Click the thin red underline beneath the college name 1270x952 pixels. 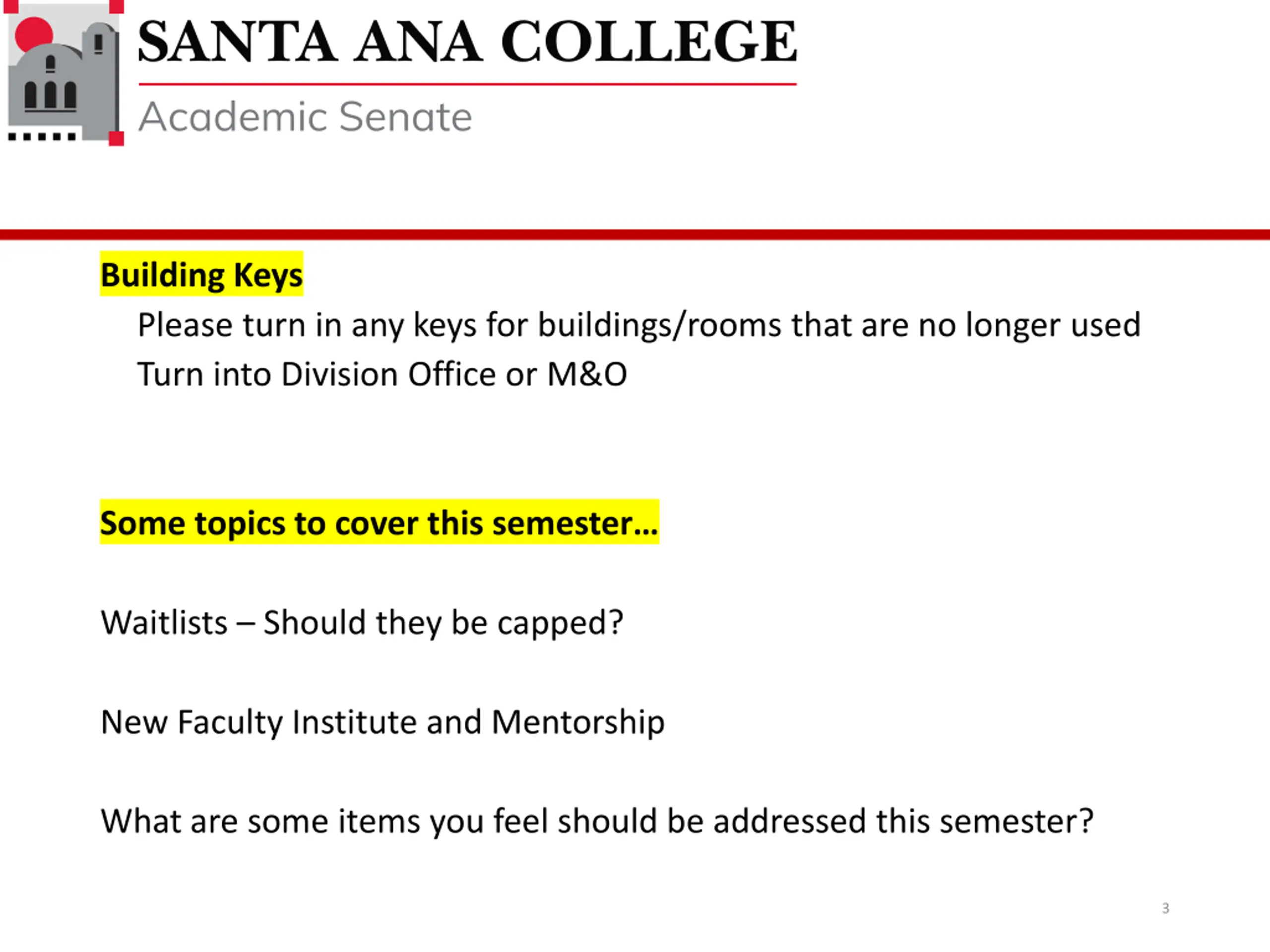(467, 84)
